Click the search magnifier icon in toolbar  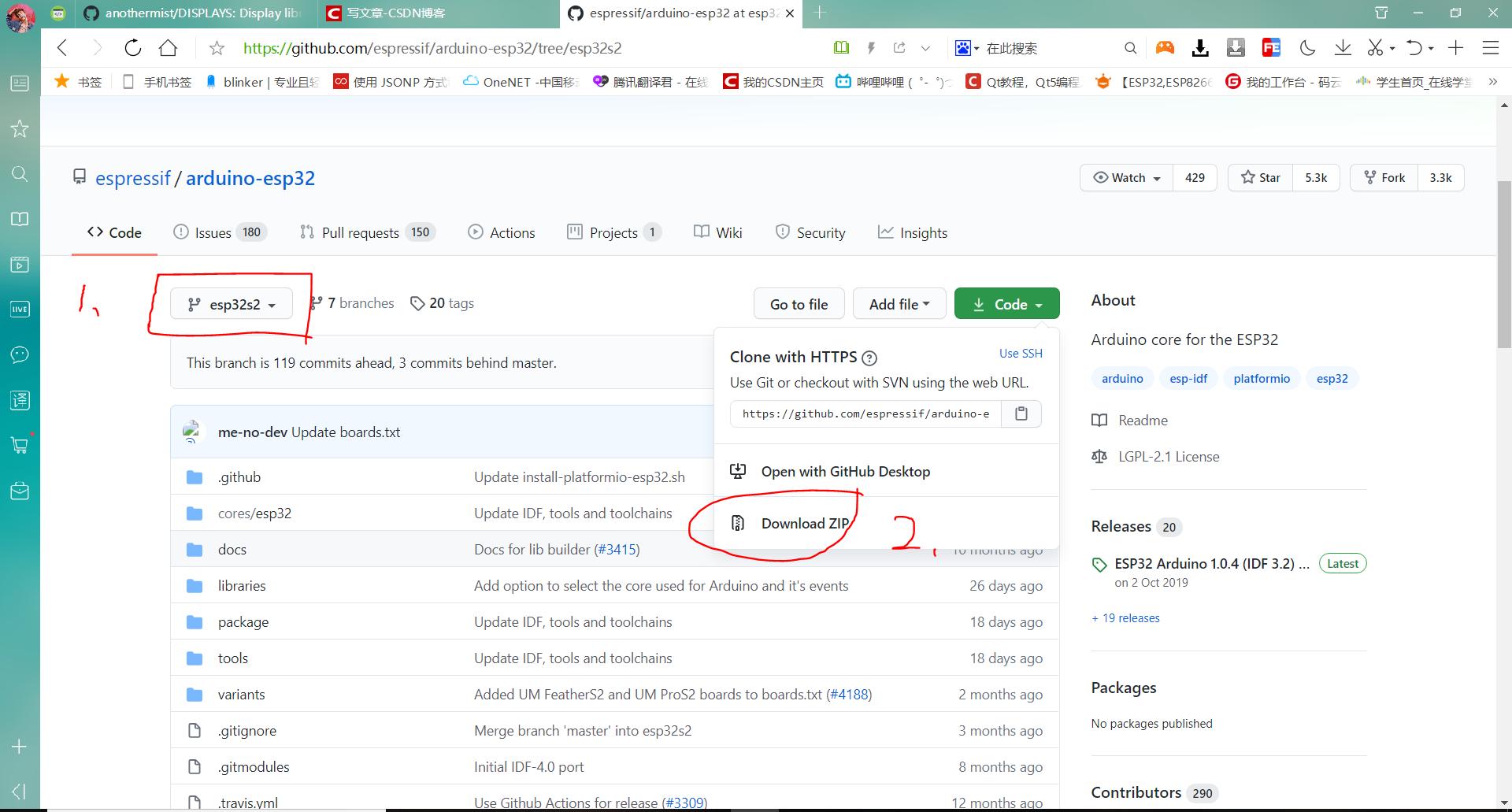(x=1130, y=48)
